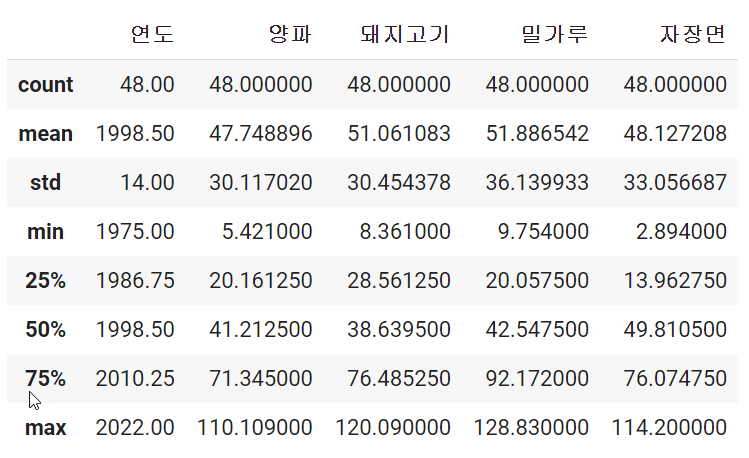This screenshot has width=749, height=458.
Task: Click the value 38.639500
Action: 399,330
